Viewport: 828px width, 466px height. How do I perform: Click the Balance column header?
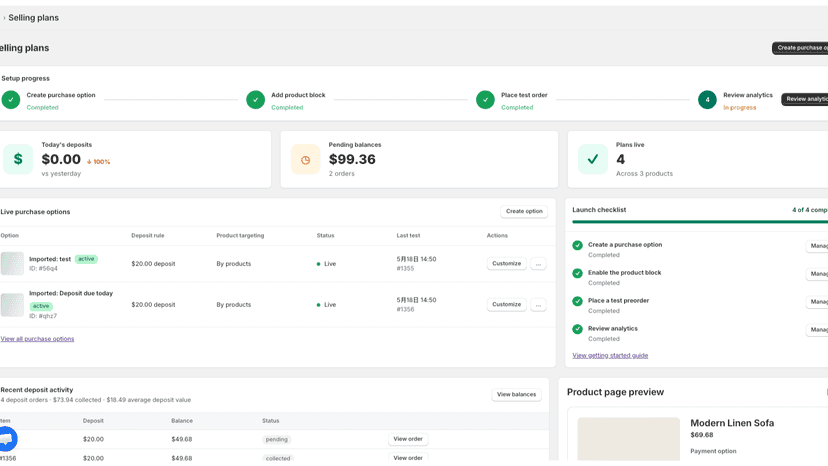point(182,421)
